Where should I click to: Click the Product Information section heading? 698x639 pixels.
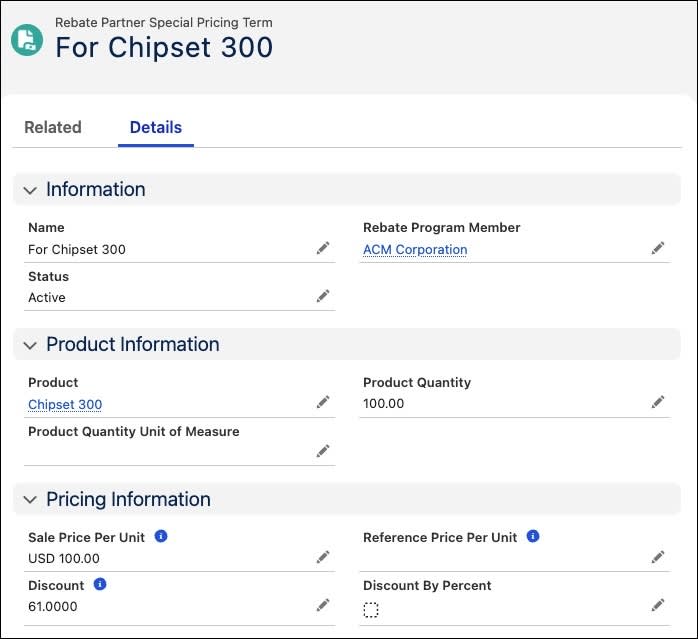(x=133, y=344)
